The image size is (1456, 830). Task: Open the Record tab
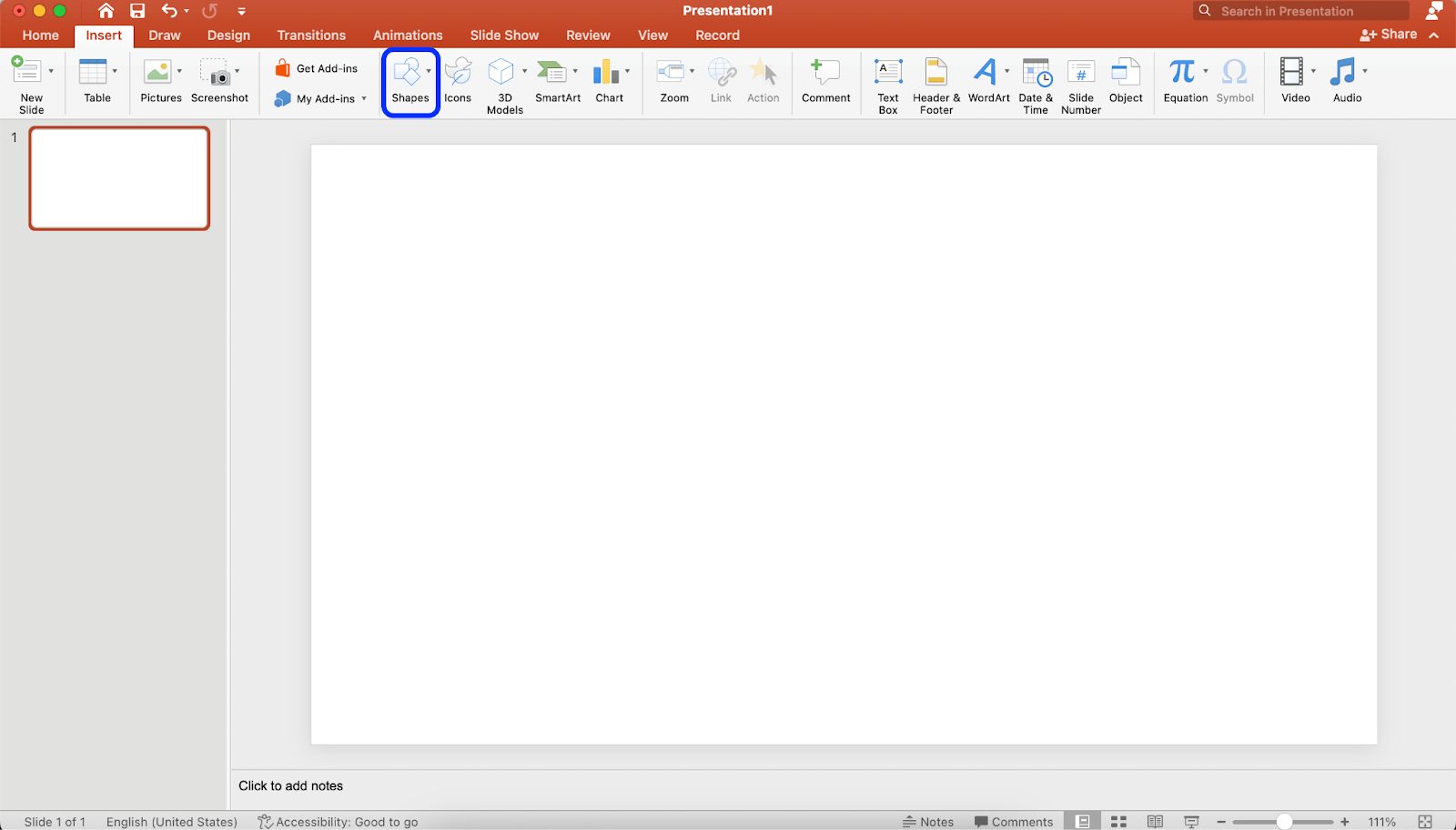click(x=717, y=35)
